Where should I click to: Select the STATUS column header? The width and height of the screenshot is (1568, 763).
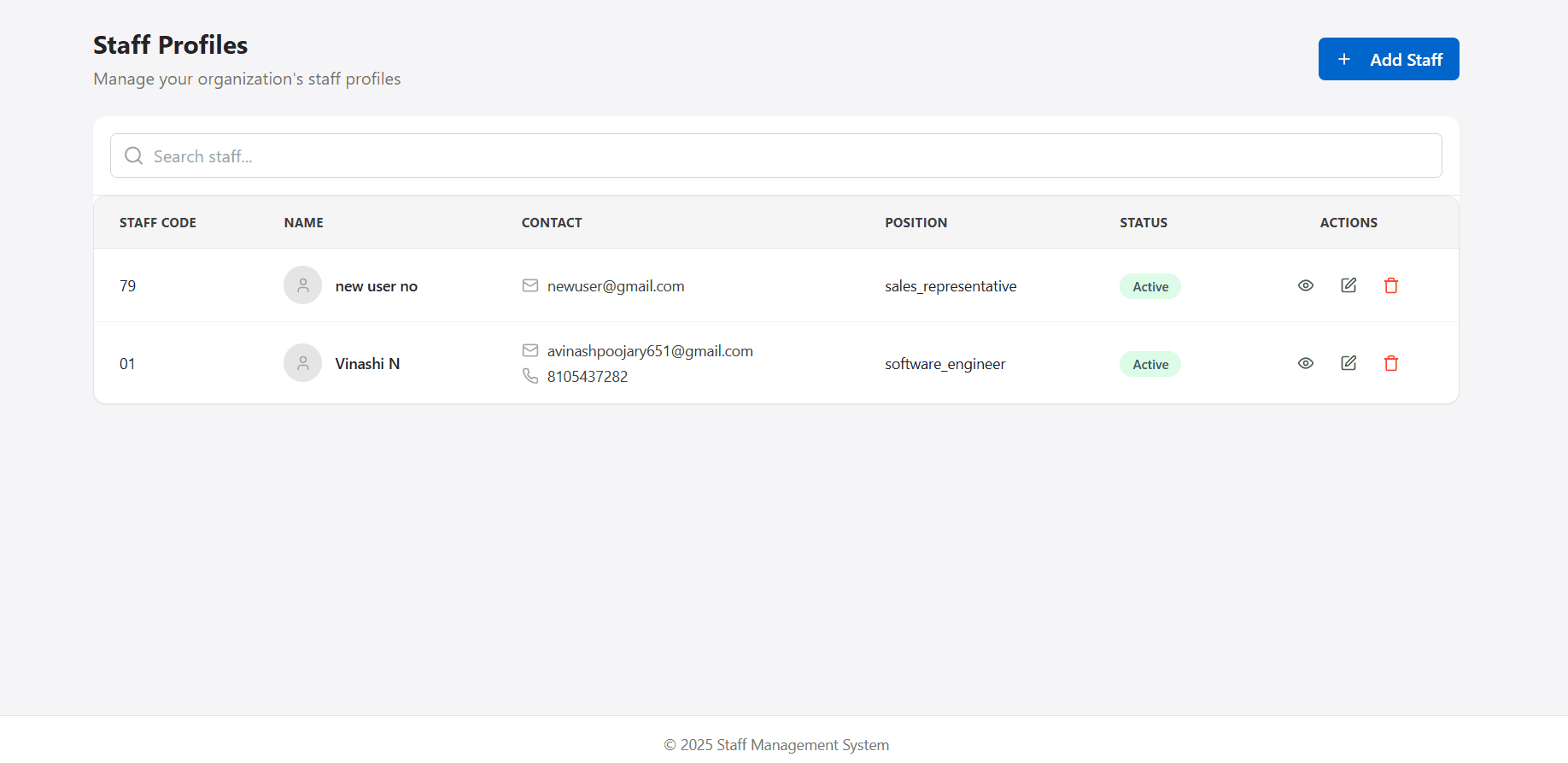[x=1144, y=222]
